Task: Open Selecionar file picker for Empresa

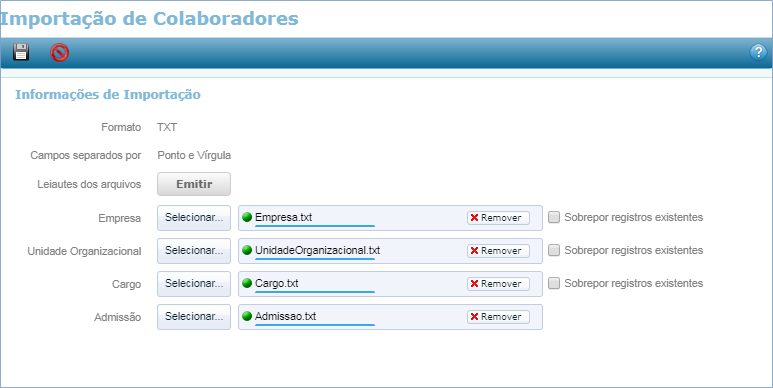Action: pos(194,217)
